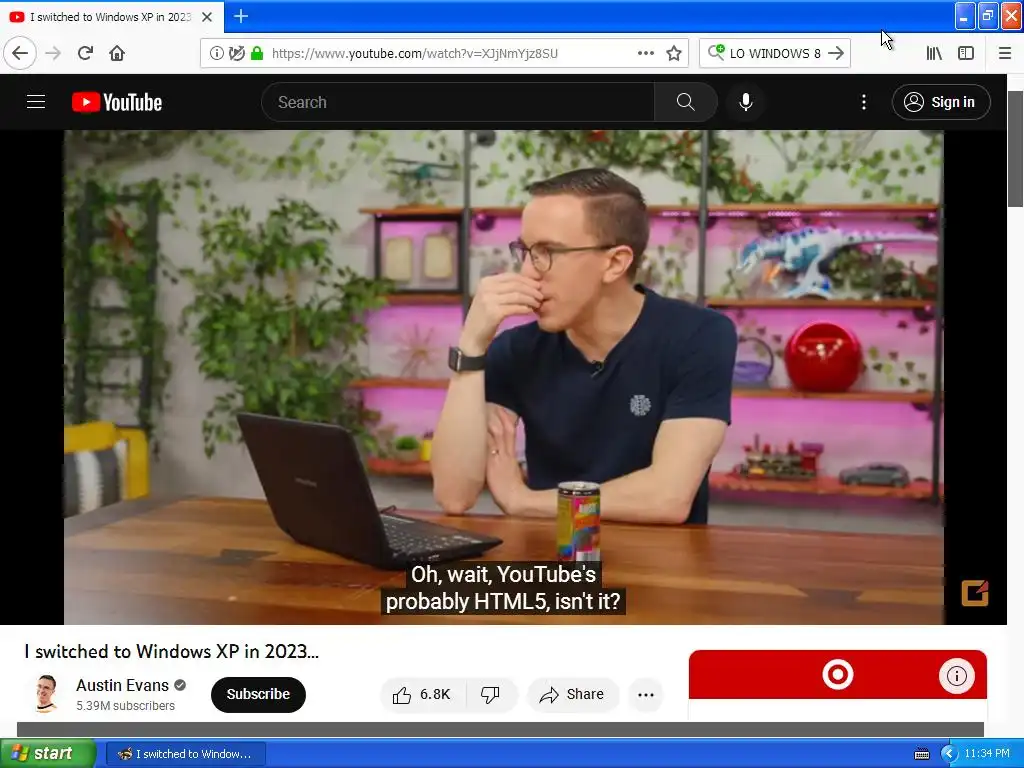This screenshot has width=1024, height=768.
Task: Open more actions menu beside Share
Action: pyautogui.click(x=646, y=694)
